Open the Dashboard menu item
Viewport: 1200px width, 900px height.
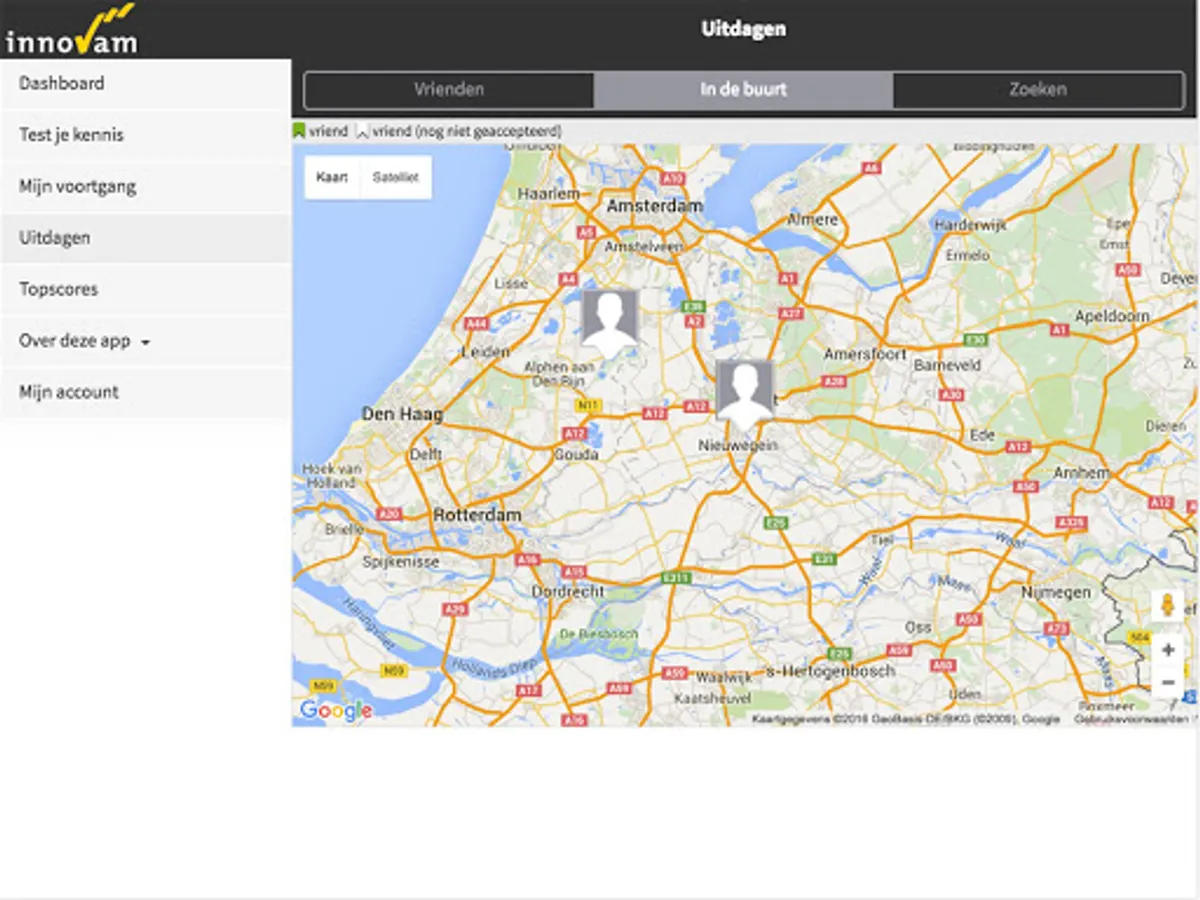tap(145, 83)
